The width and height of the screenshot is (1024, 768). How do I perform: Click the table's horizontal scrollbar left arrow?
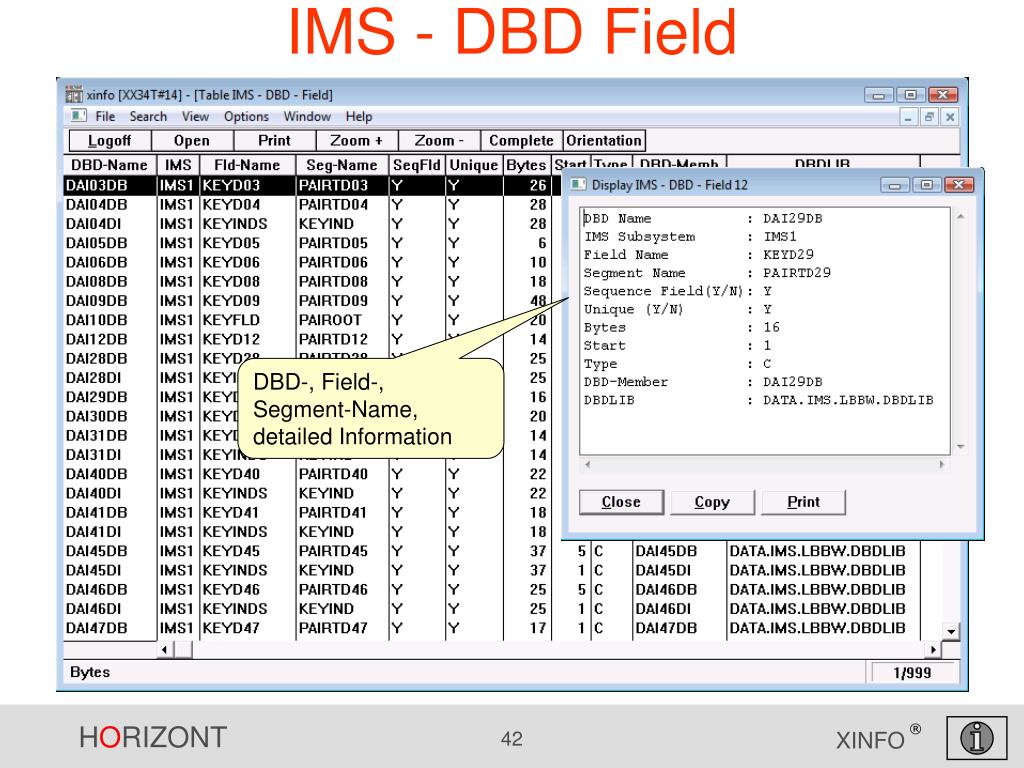click(165, 650)
